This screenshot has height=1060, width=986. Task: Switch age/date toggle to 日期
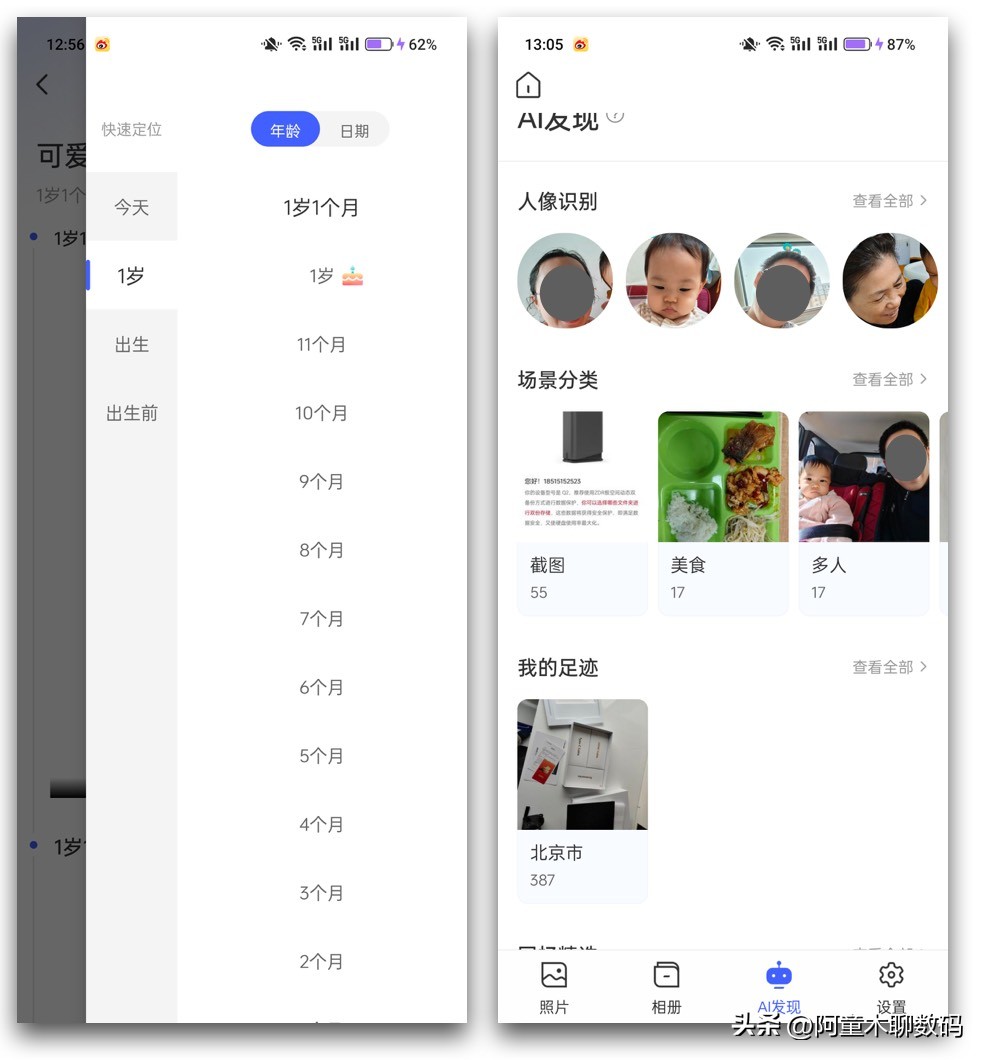coord(355,129)
